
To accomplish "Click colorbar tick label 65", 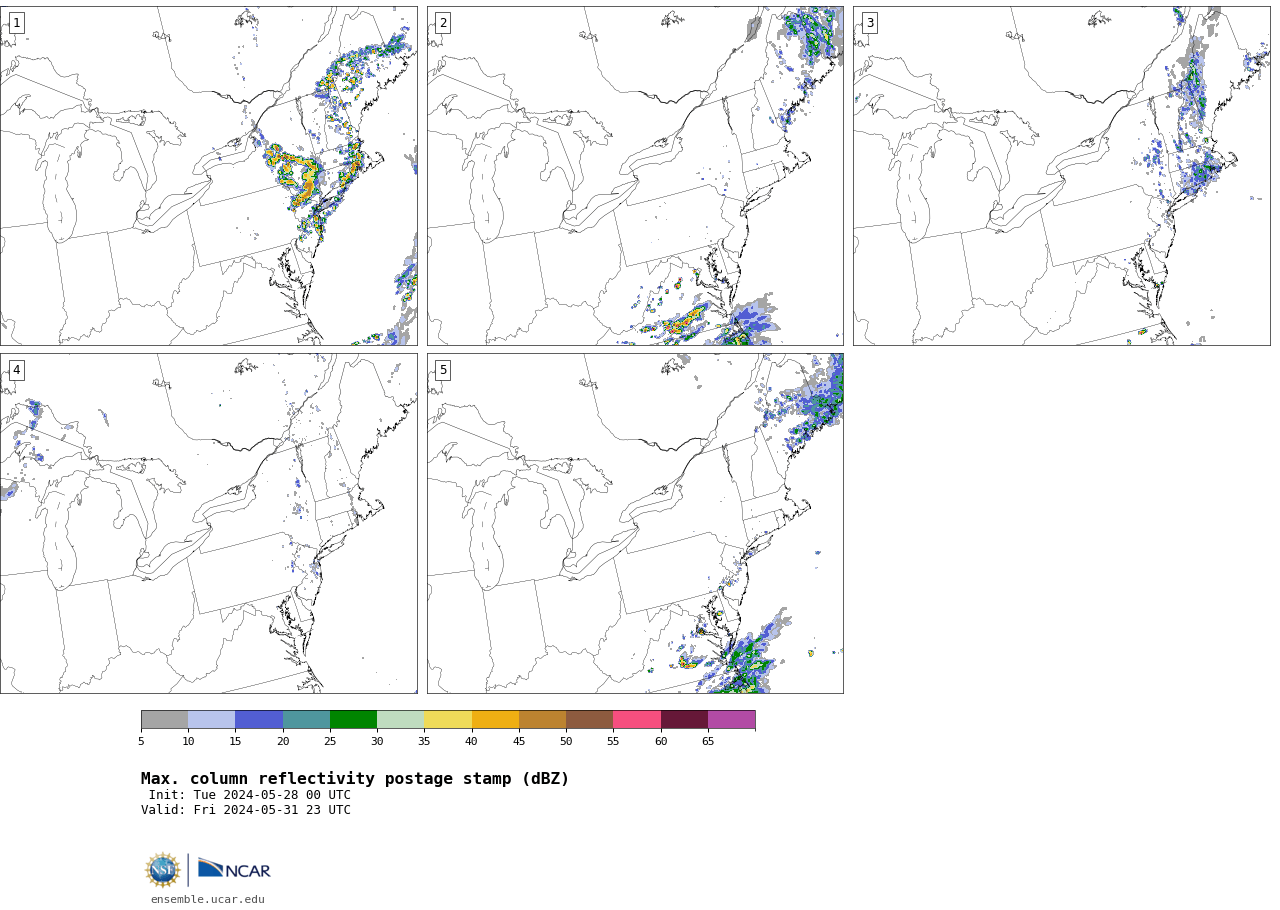I will [x=708, y=741].
